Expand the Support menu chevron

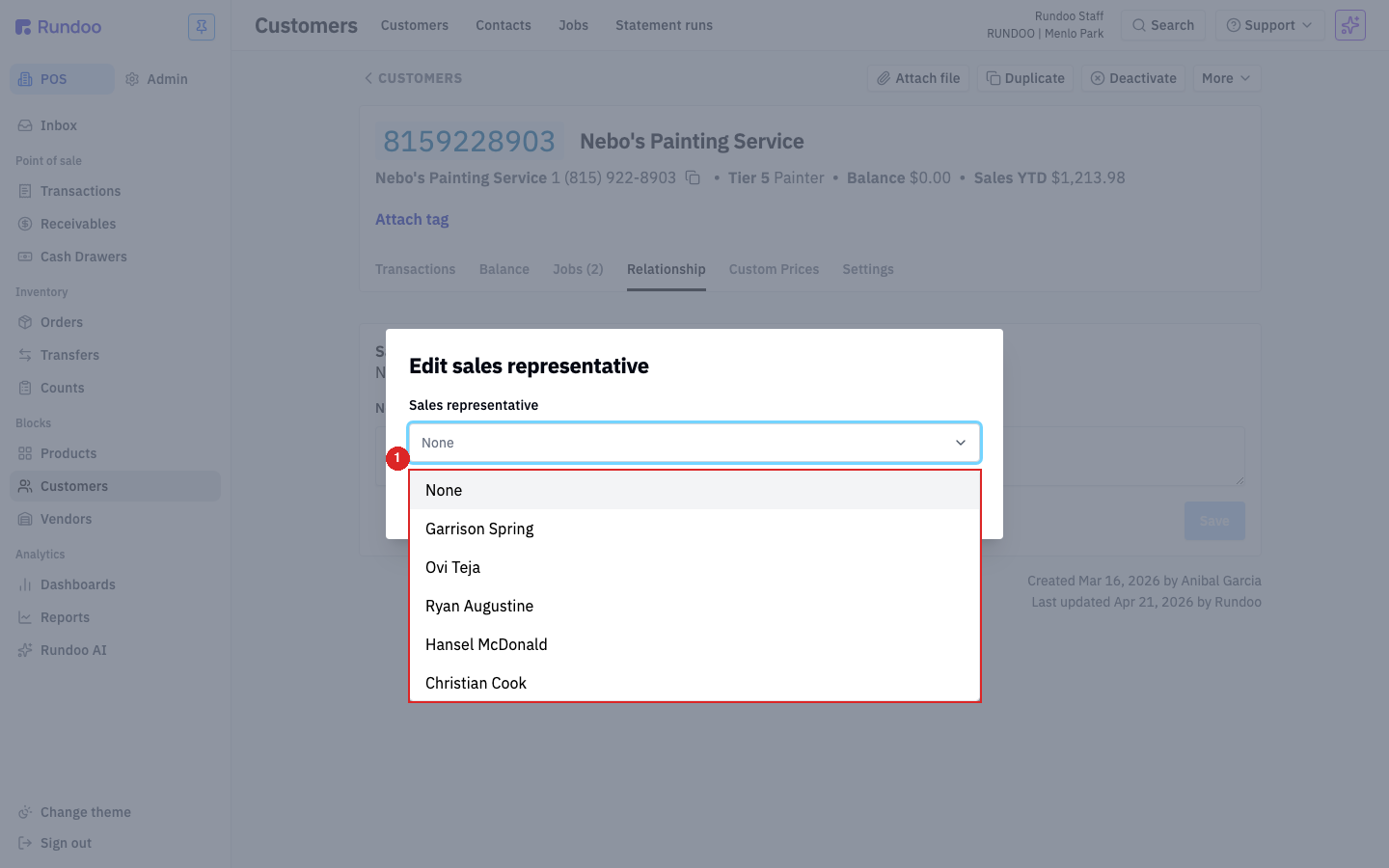pos(1307,25)
